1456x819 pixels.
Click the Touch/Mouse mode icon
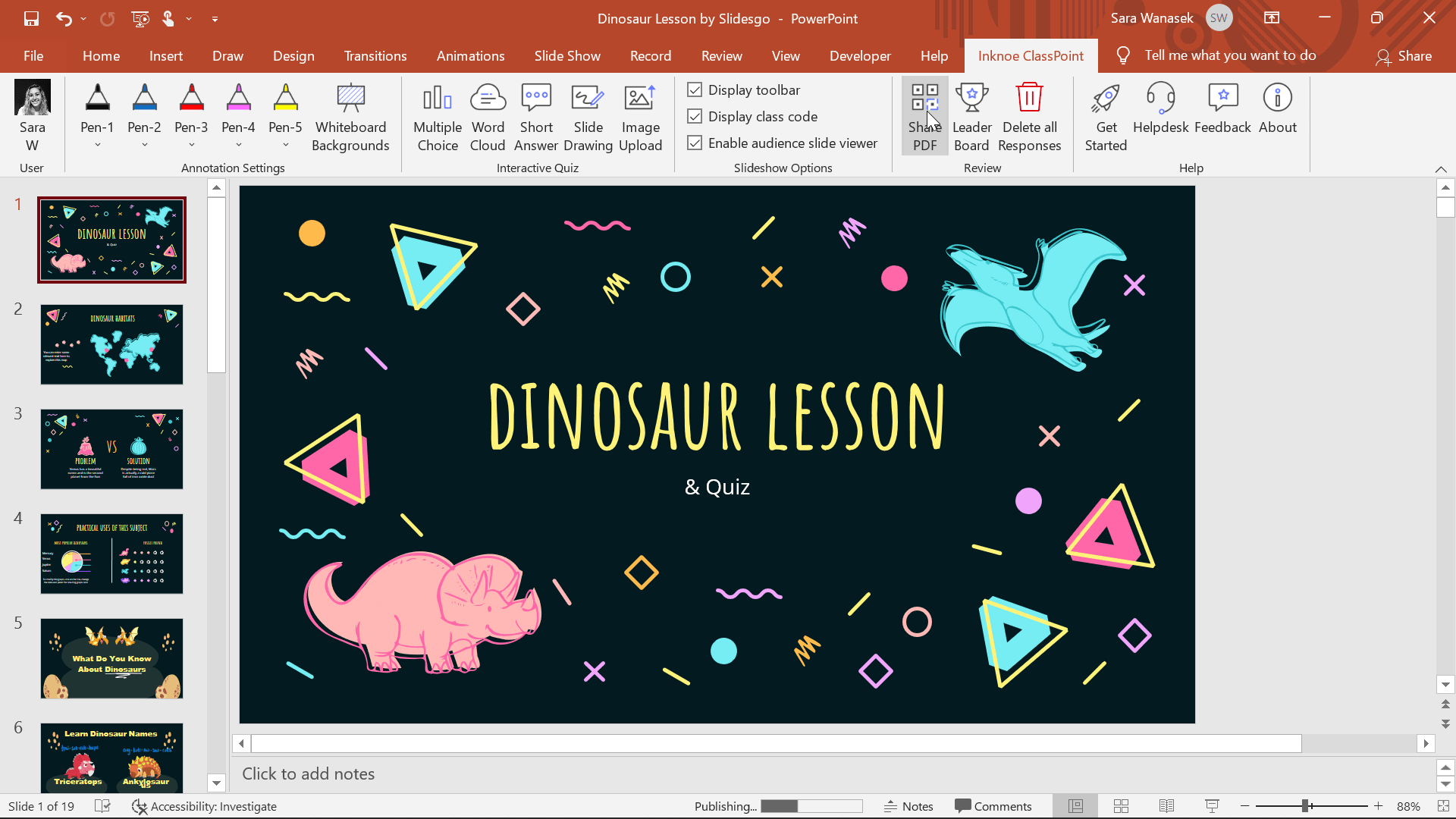[x=168, y=18]
